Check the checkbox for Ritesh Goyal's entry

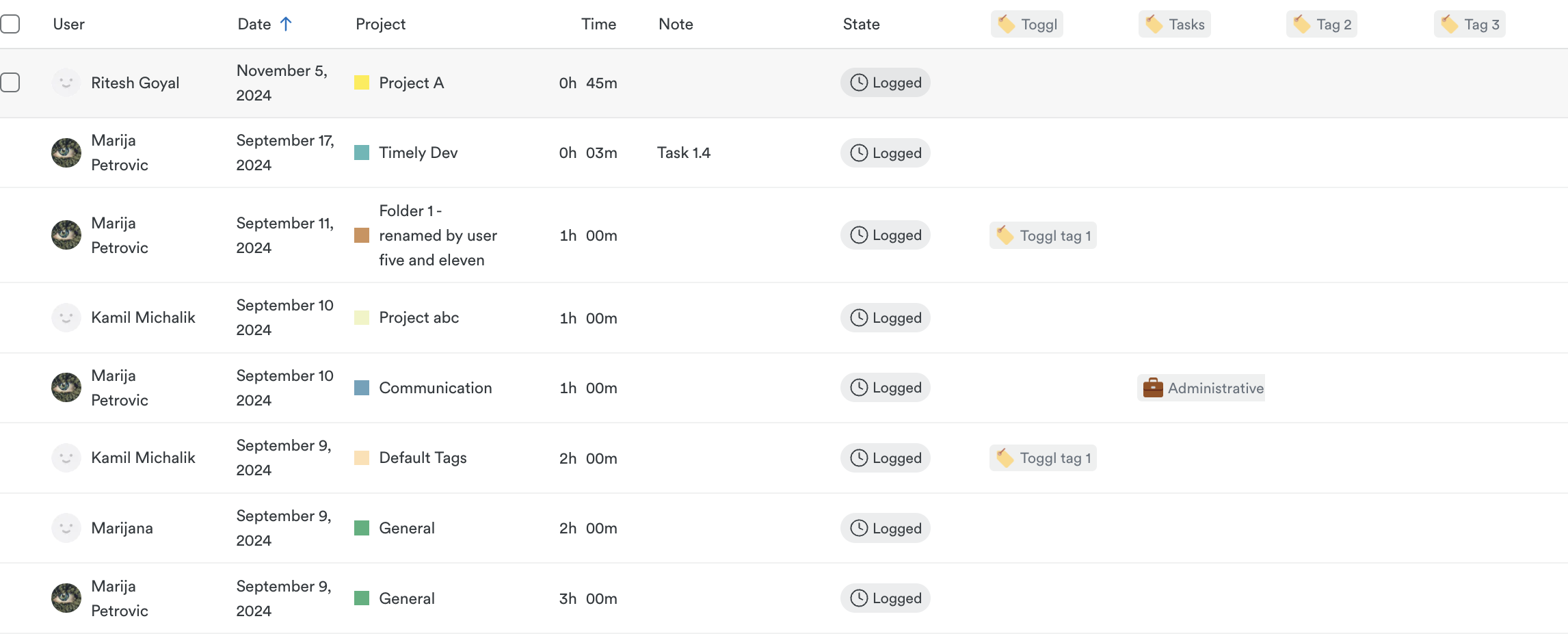pos(10,82)
